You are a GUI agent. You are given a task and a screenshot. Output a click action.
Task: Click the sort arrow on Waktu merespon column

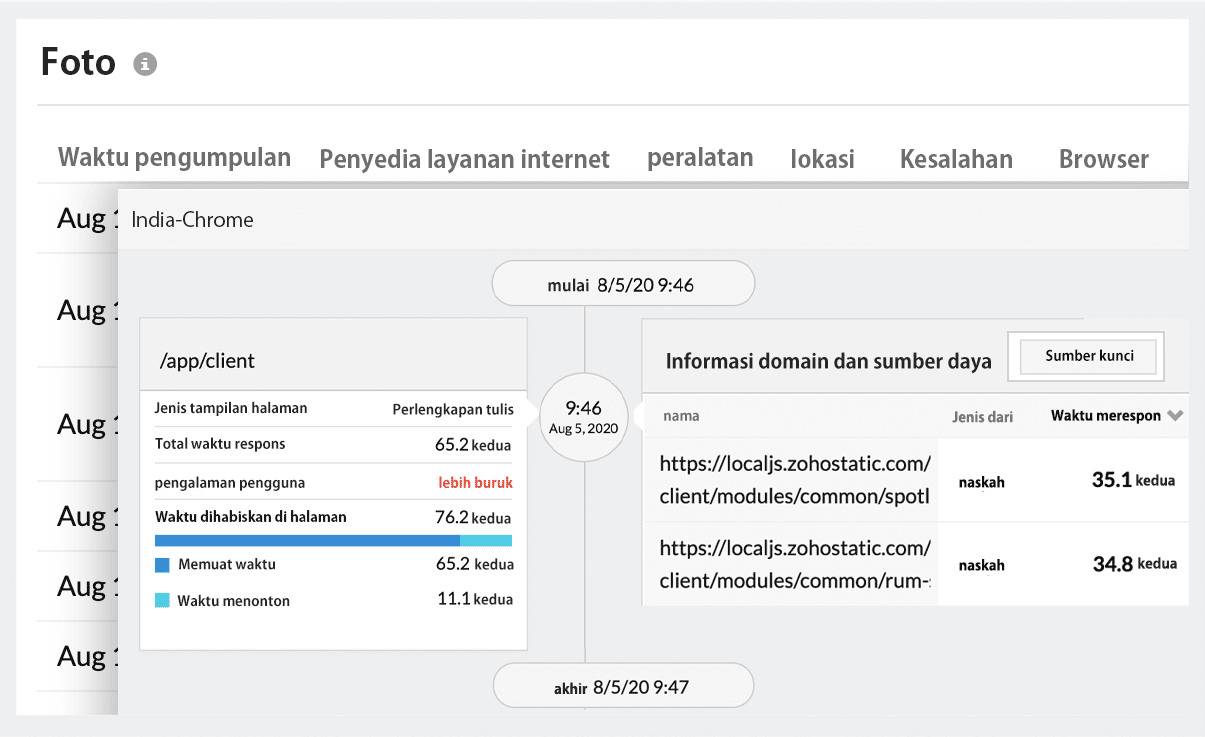[x=1178, y=416]
